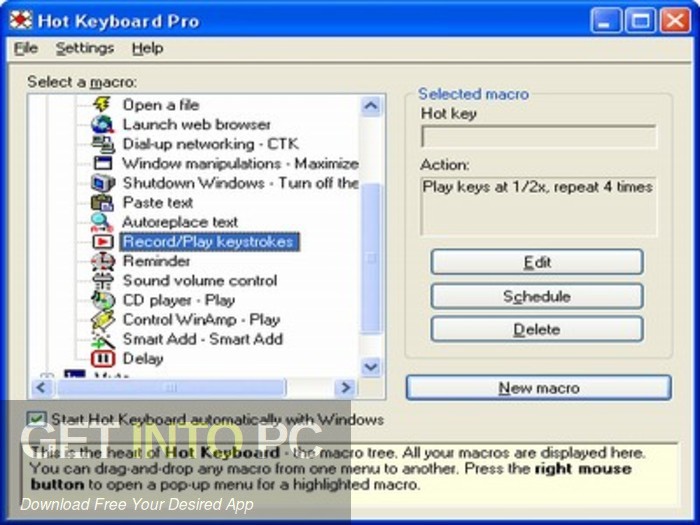Viewport: 700px width, 525px height.
Task: Open the Settings menu
Action: [x=85, y=48]
